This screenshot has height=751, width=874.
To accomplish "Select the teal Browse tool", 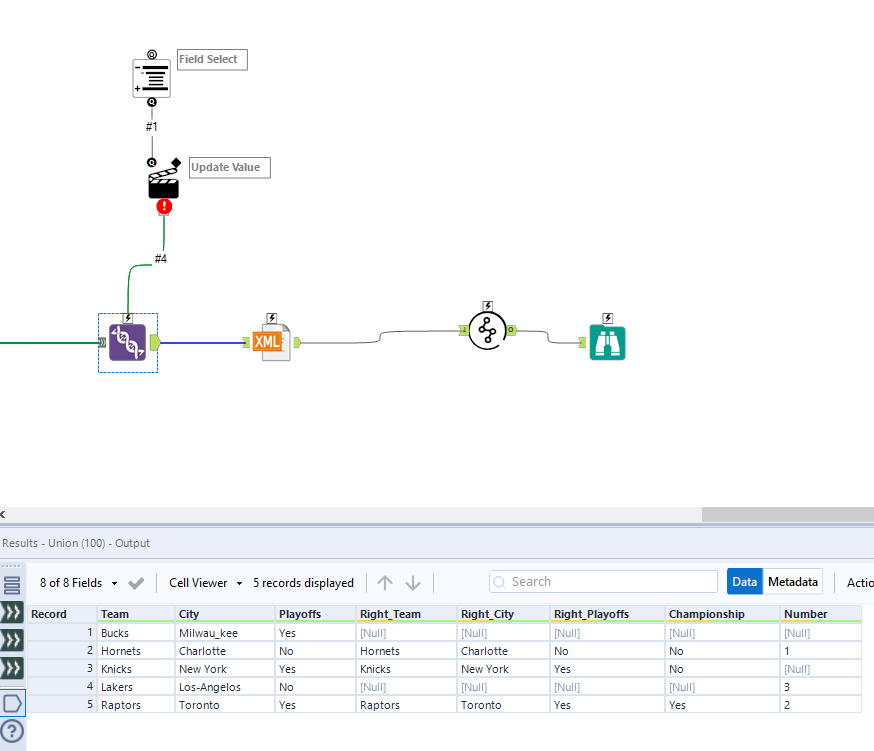I will (x=607, y=341).
